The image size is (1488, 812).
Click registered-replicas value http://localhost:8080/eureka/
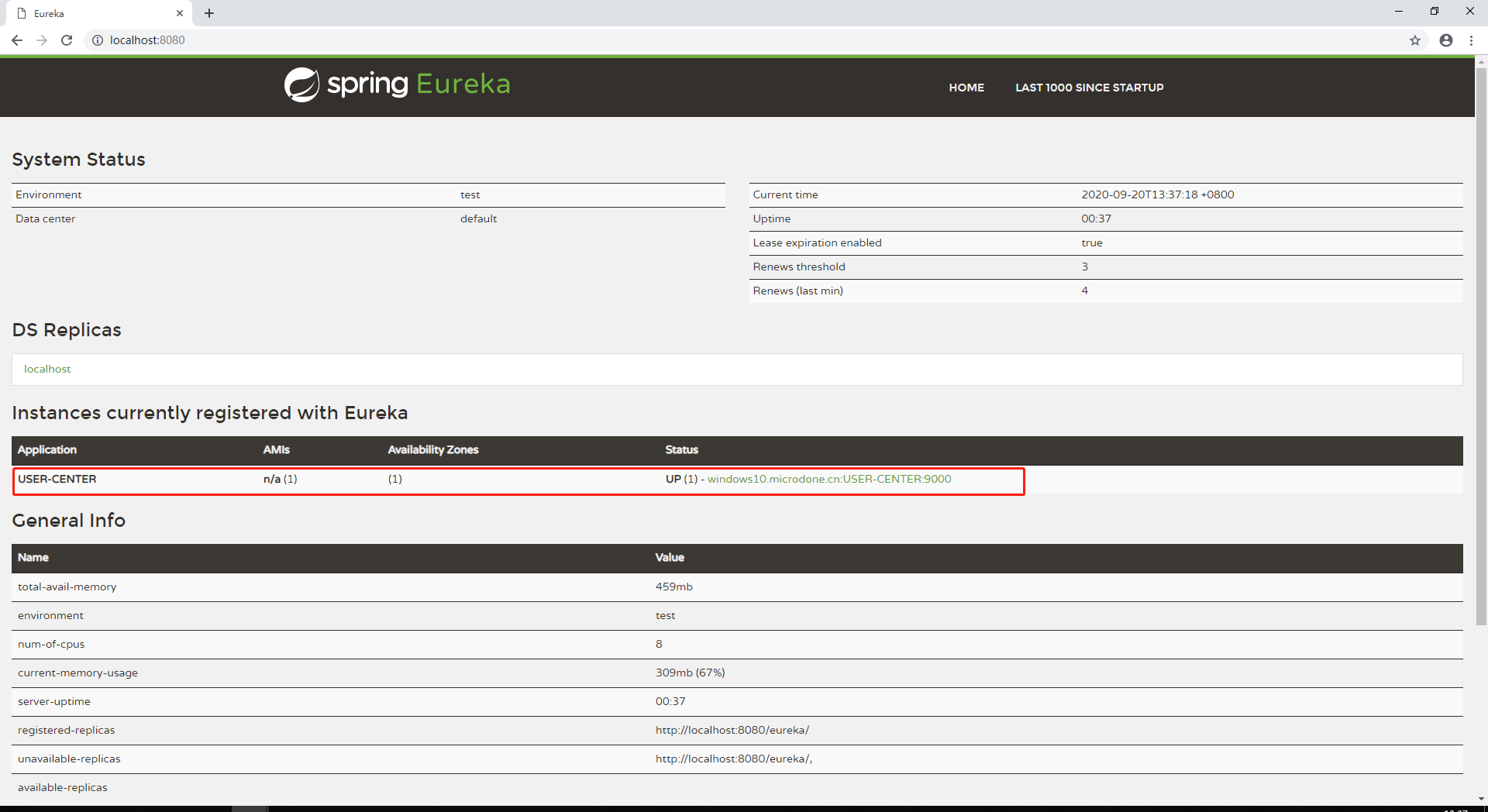coord(732,730)
